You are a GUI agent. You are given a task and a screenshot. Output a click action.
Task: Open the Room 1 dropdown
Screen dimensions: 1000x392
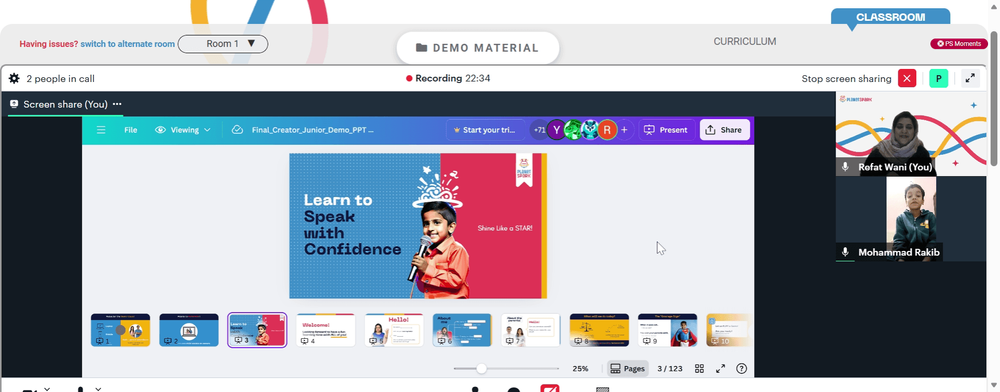(223, 44)
